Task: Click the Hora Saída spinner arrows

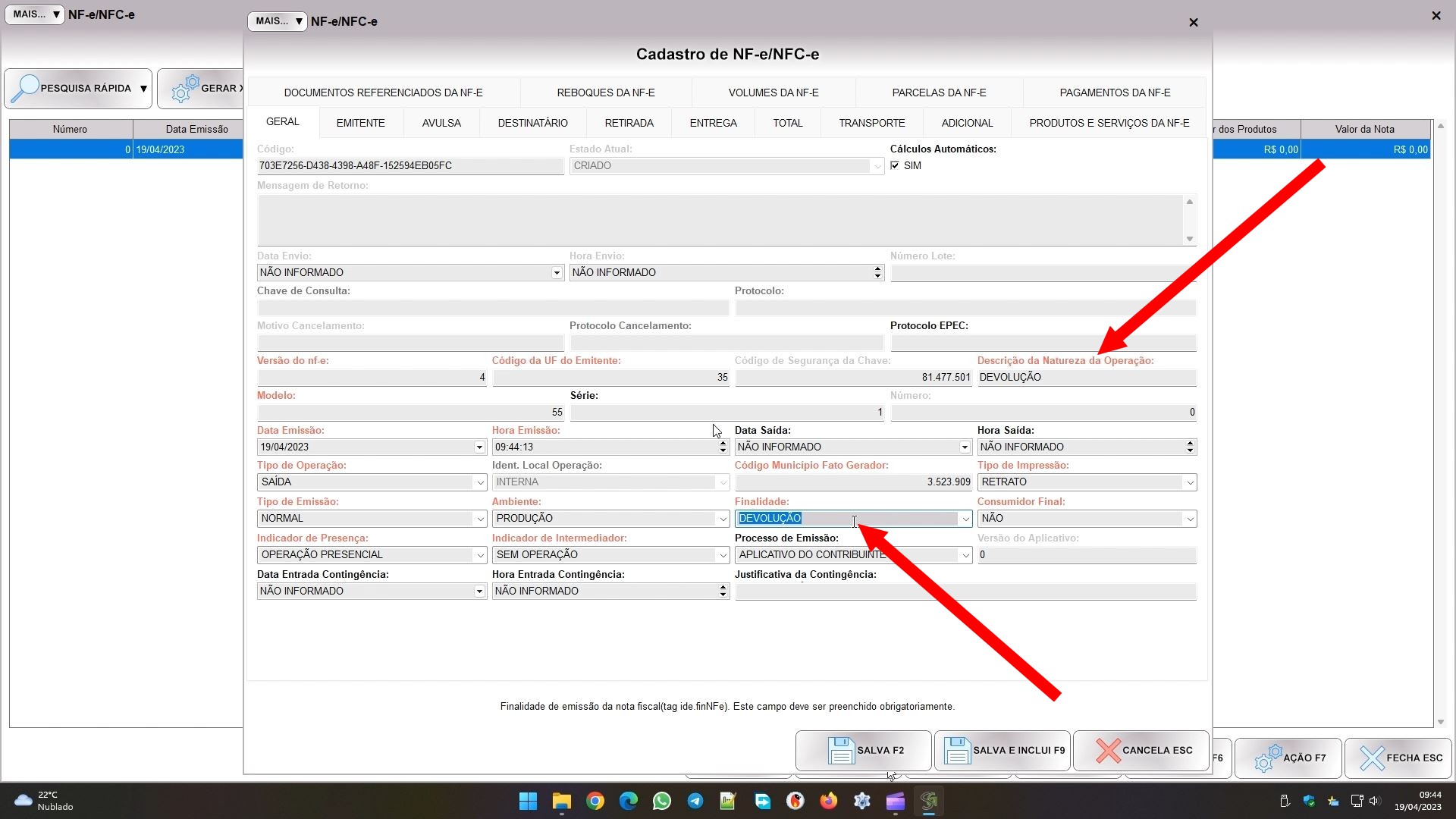Action: pos(1190,447)
